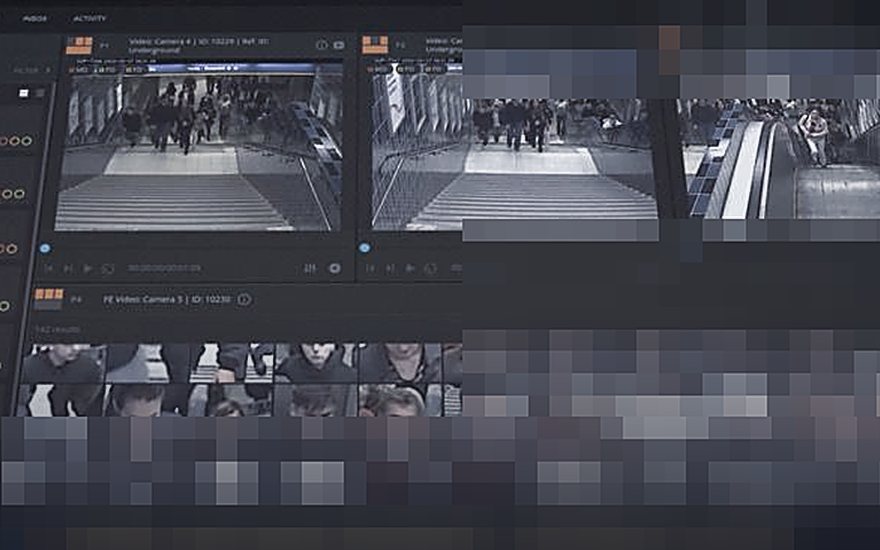Play the second camera video
880x550 pixels.
tap(410, 269)
